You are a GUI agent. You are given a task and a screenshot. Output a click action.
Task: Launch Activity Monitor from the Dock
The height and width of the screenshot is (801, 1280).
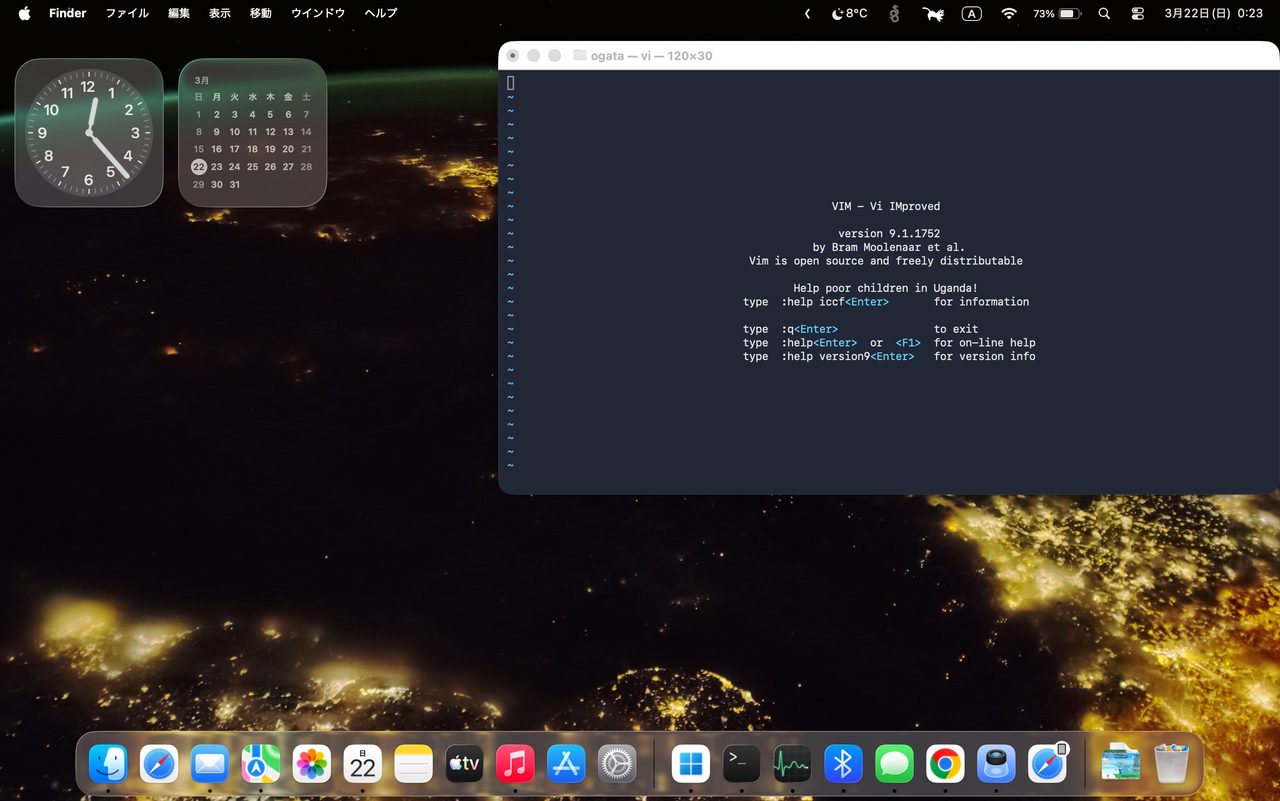coord(792,765)
